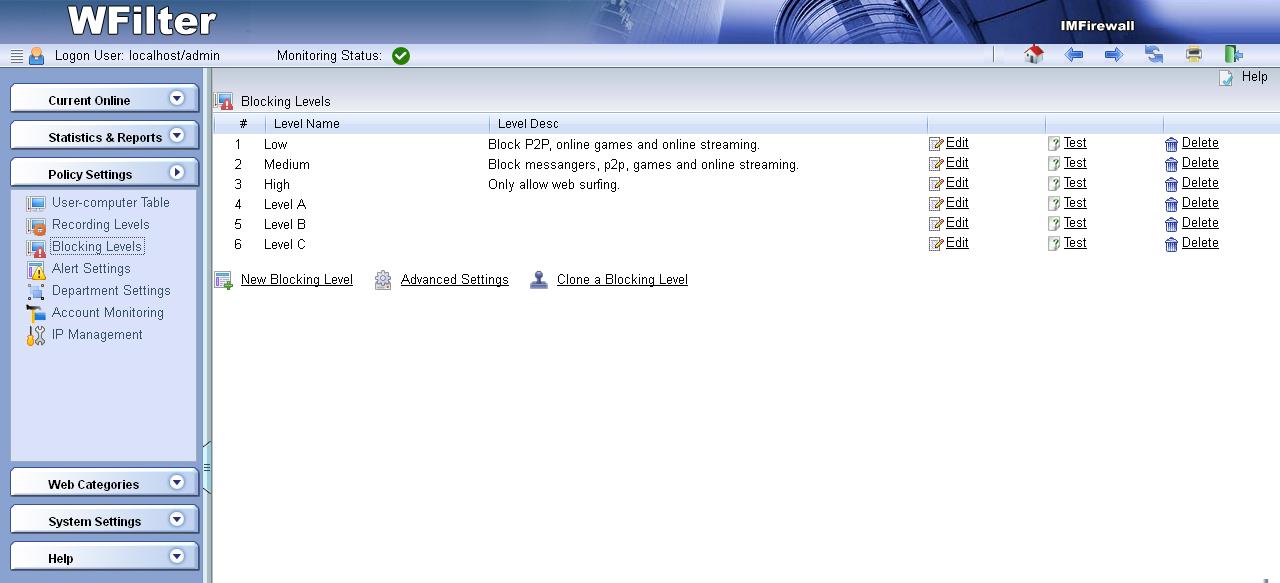The image size is (1280, 583).
Task: Expand the Current Online panel
Action: pos(104,99)
